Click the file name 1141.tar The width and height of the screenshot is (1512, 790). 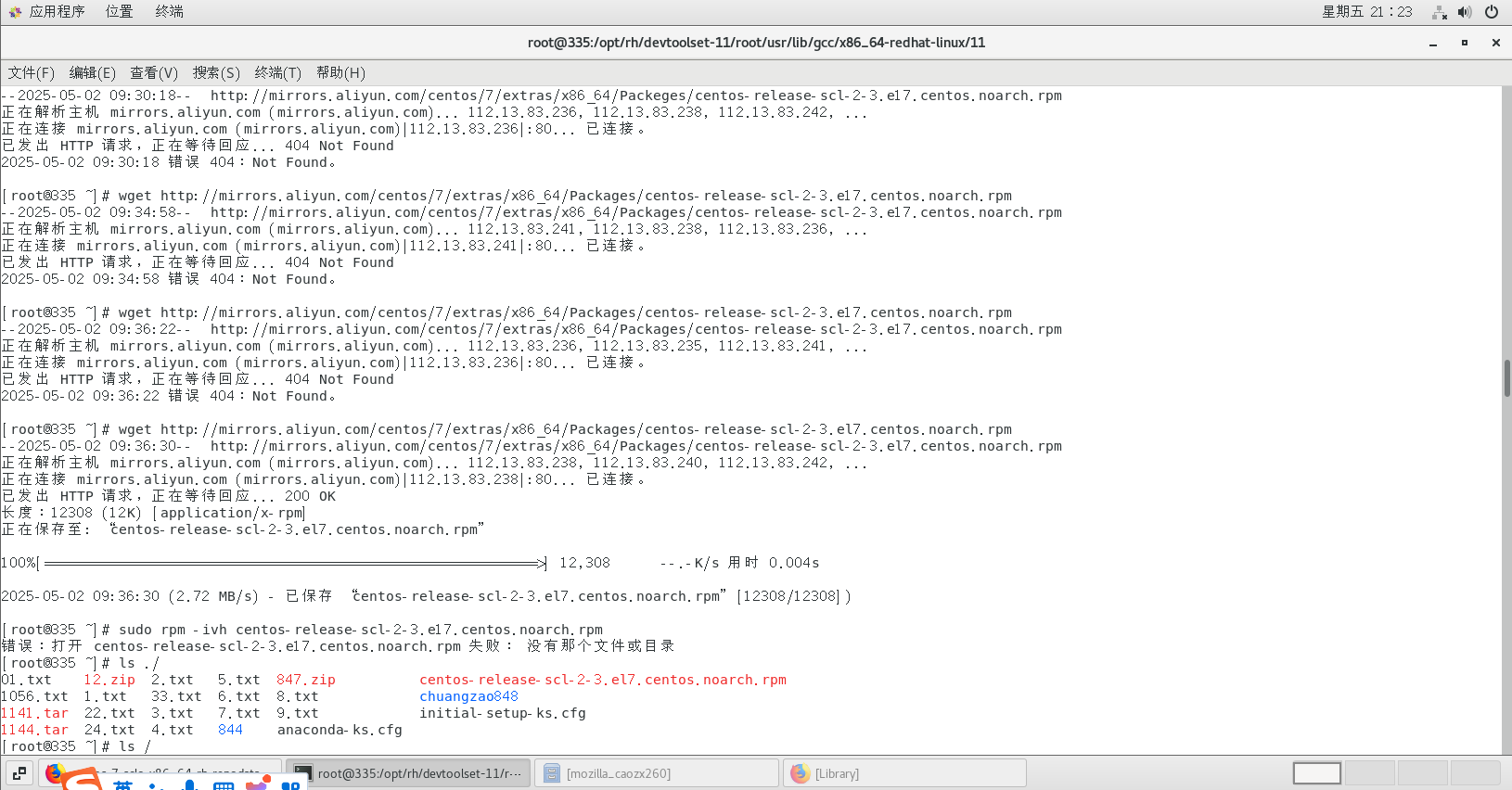pyautogui.click(x=34, y=713)
